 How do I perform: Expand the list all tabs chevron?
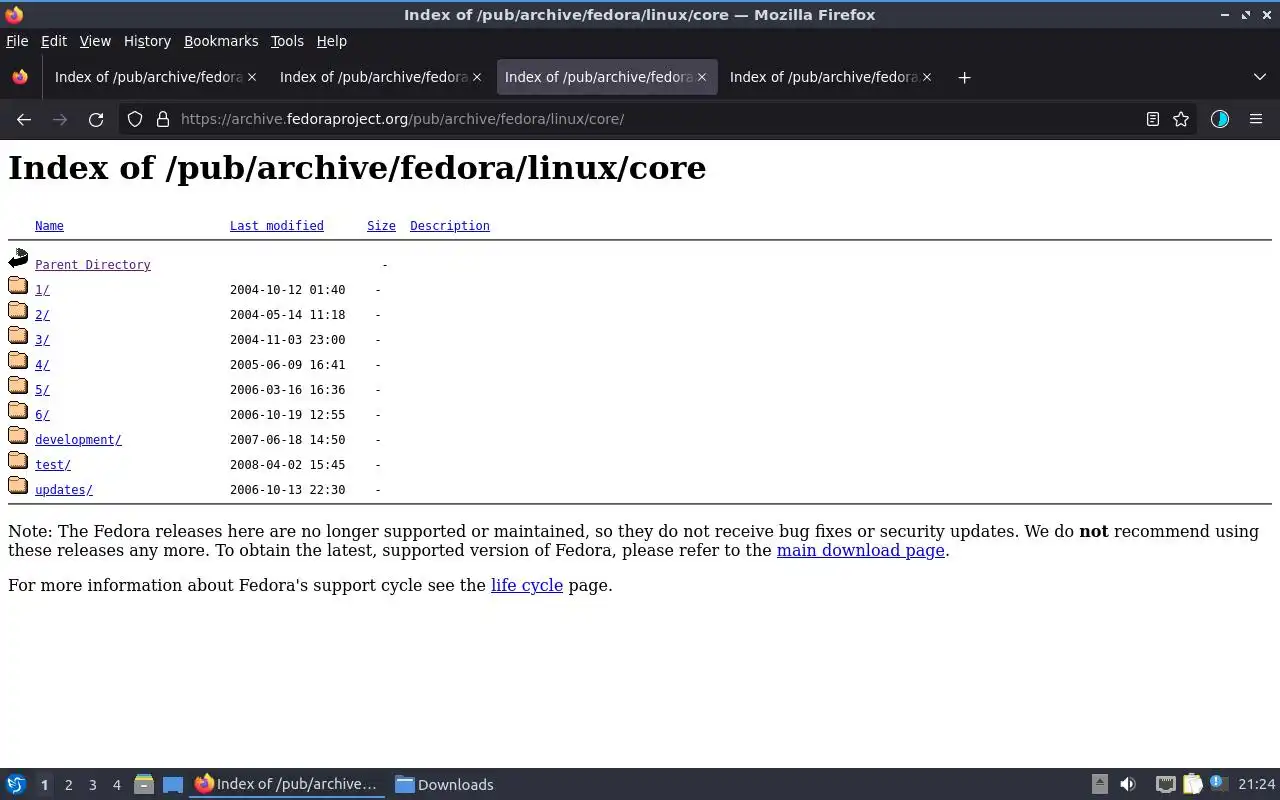pos(1259,77)
